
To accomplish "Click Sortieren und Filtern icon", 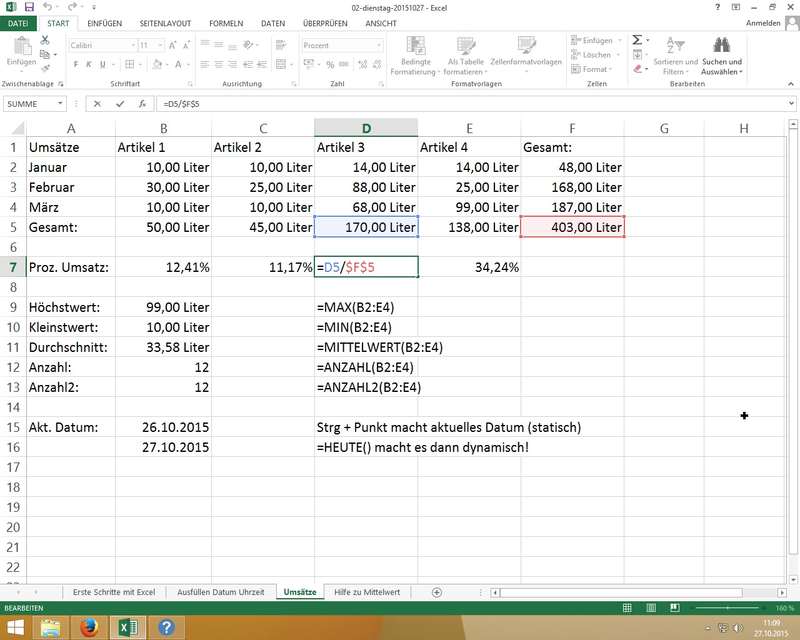I will [675, 48].
